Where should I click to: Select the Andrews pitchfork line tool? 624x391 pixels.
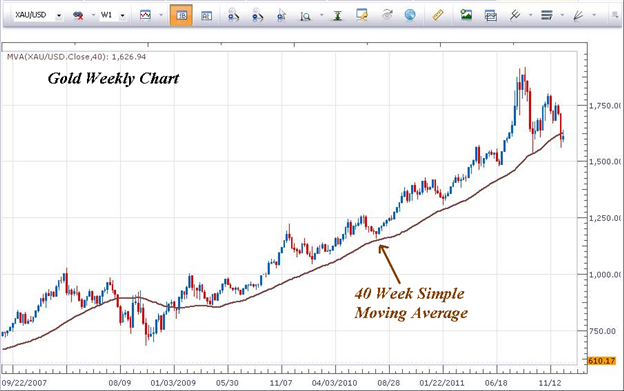(x=515, y=16)
